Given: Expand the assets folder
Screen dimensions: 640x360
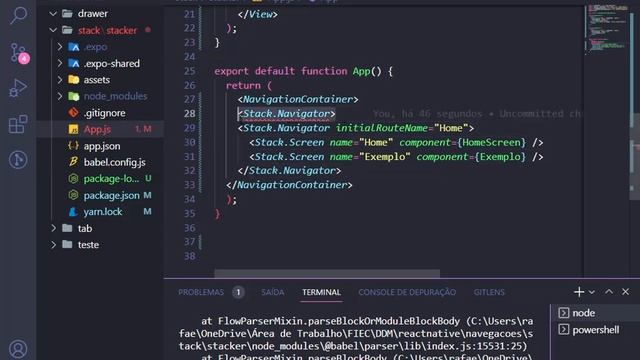Looking at the screenshot, I should (x=60, y=80).
